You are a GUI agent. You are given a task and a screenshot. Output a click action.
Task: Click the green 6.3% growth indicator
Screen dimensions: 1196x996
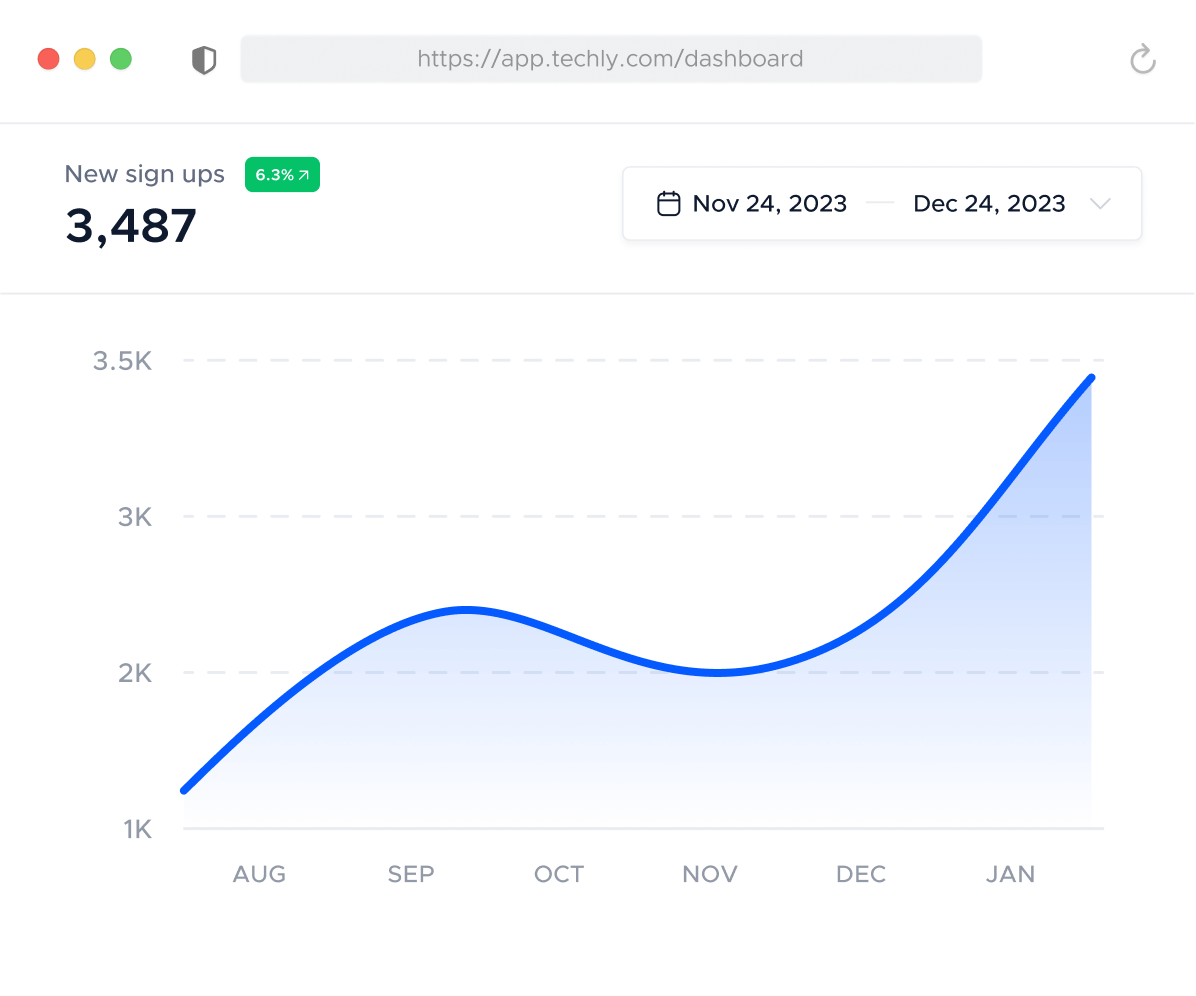point(282,173)
